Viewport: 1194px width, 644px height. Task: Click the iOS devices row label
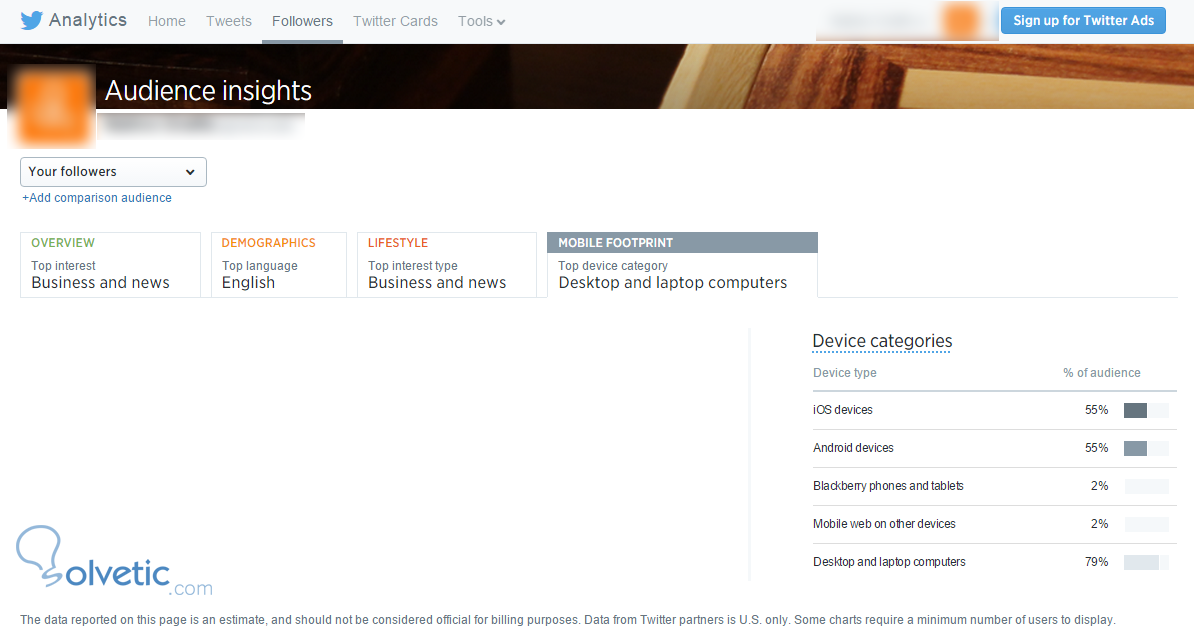point(843,410)
